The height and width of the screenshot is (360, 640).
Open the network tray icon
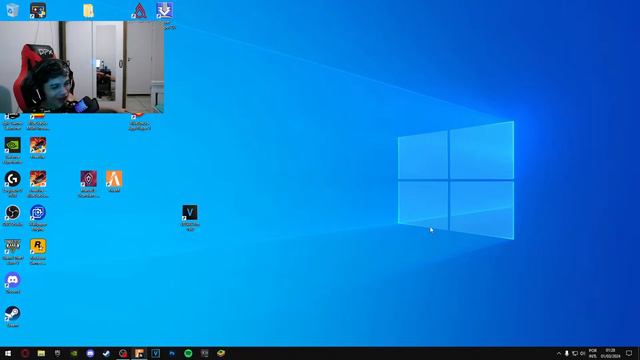(575, 353)
